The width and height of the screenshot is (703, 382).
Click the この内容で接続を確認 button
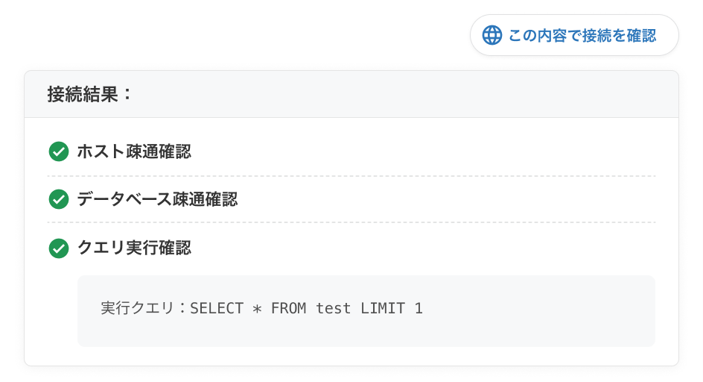tap(574, 35)
